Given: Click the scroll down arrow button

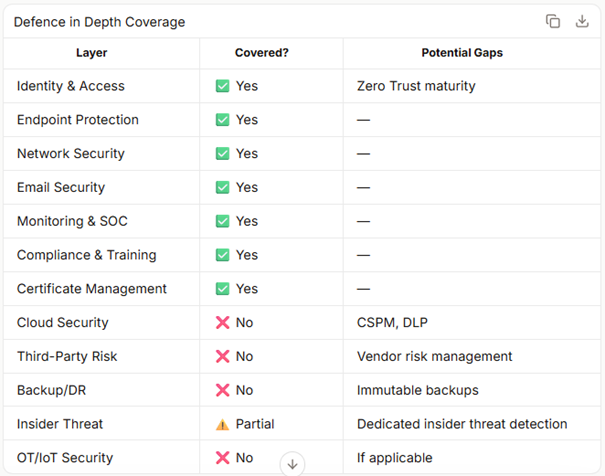Looking at the screenshot, I should (x=292, y=463).
